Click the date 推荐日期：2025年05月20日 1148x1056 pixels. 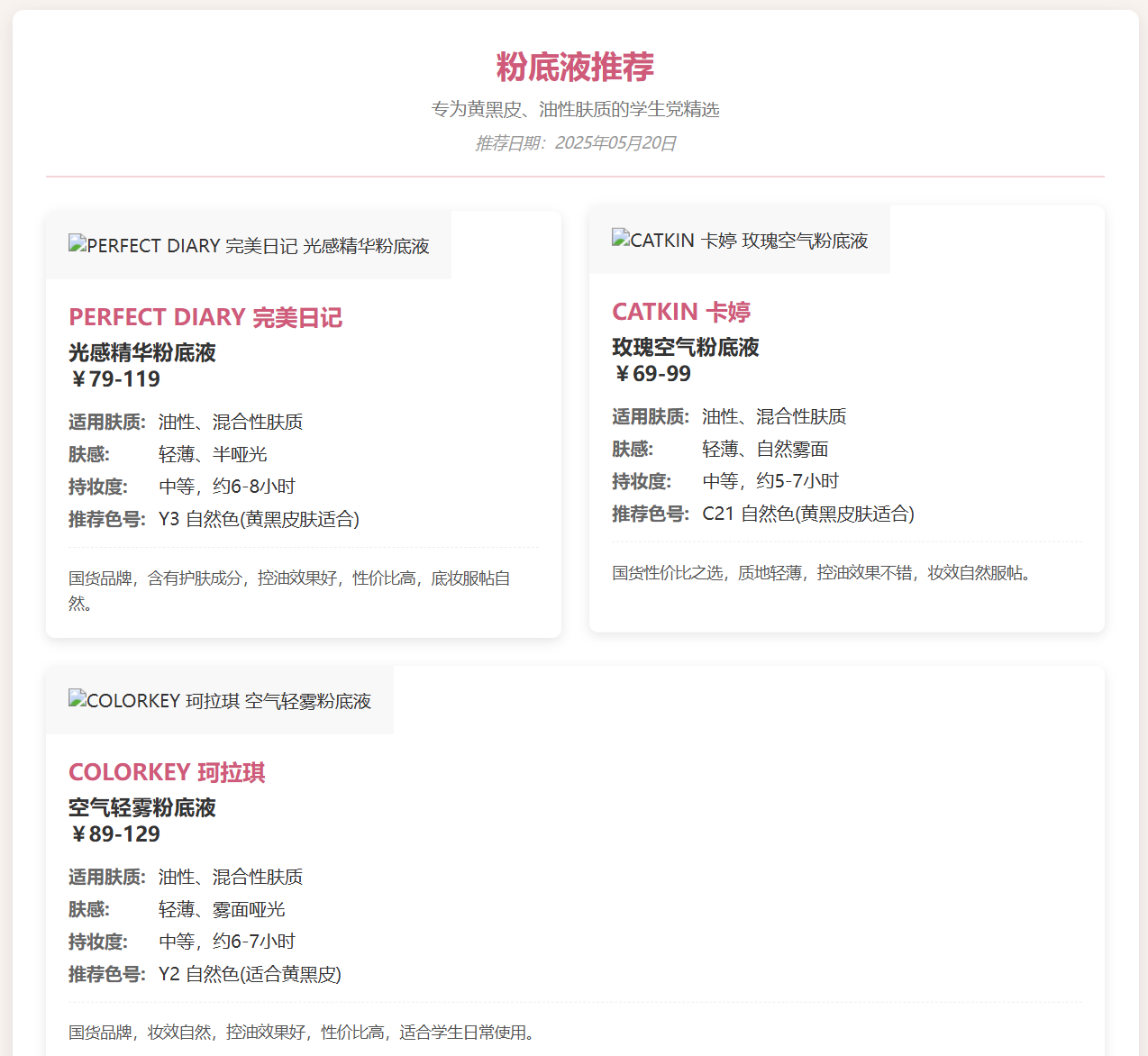coord(575,143)
